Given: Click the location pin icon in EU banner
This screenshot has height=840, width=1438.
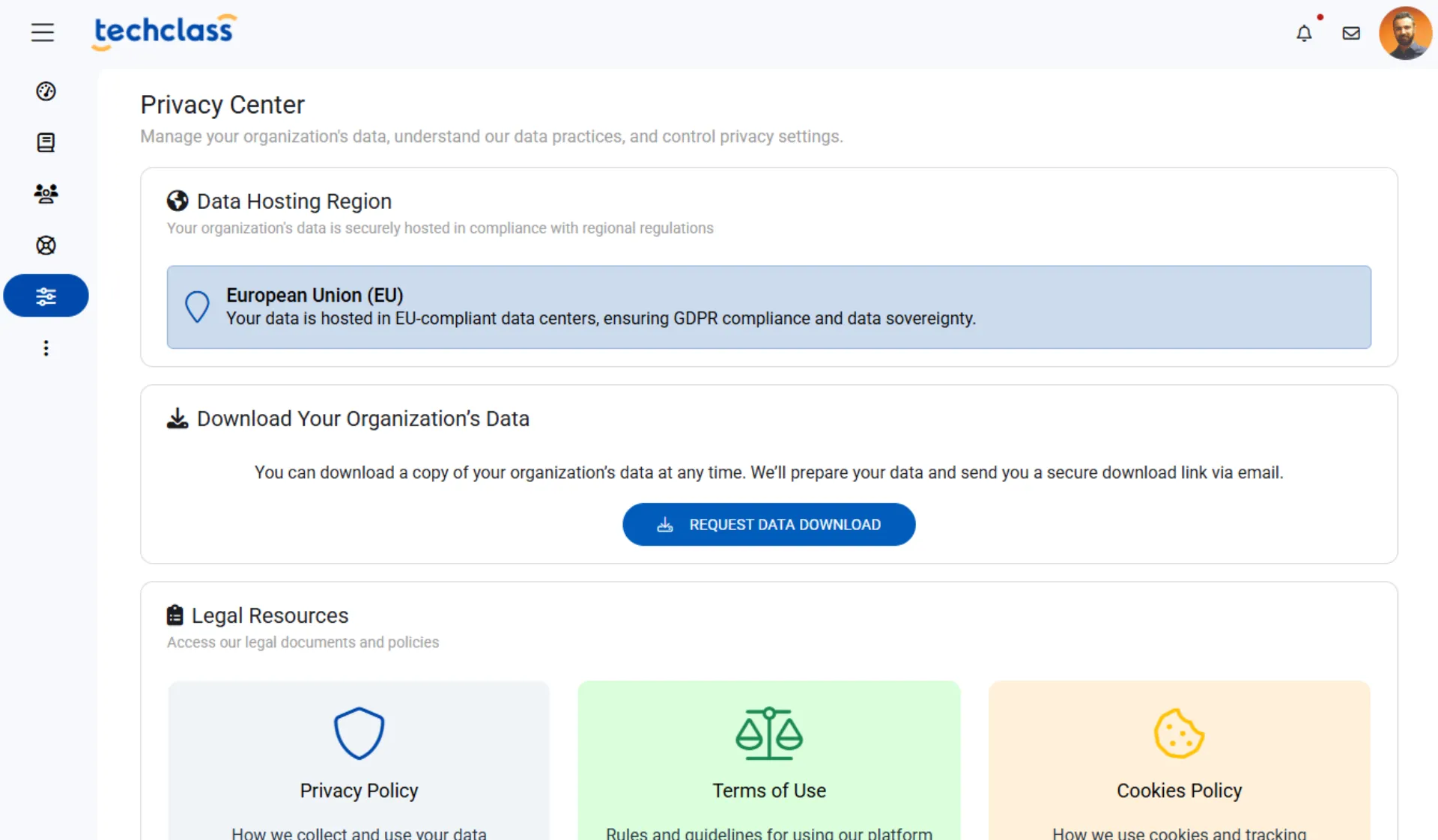Looking at the screenshot, I should point(197,306).
